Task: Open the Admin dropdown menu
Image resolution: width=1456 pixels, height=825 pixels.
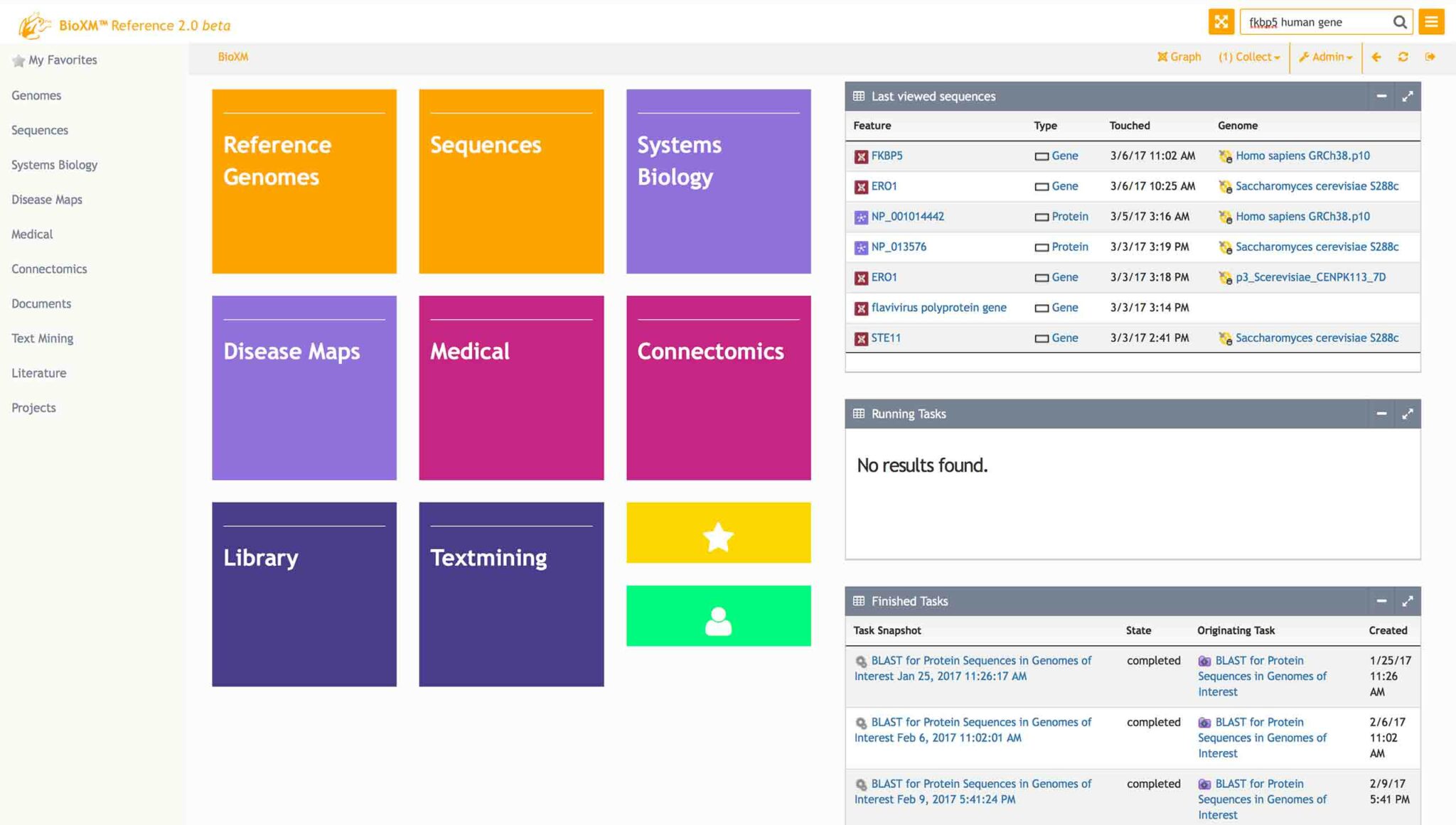Action: pyautogui.click(x=1328, y=58)
